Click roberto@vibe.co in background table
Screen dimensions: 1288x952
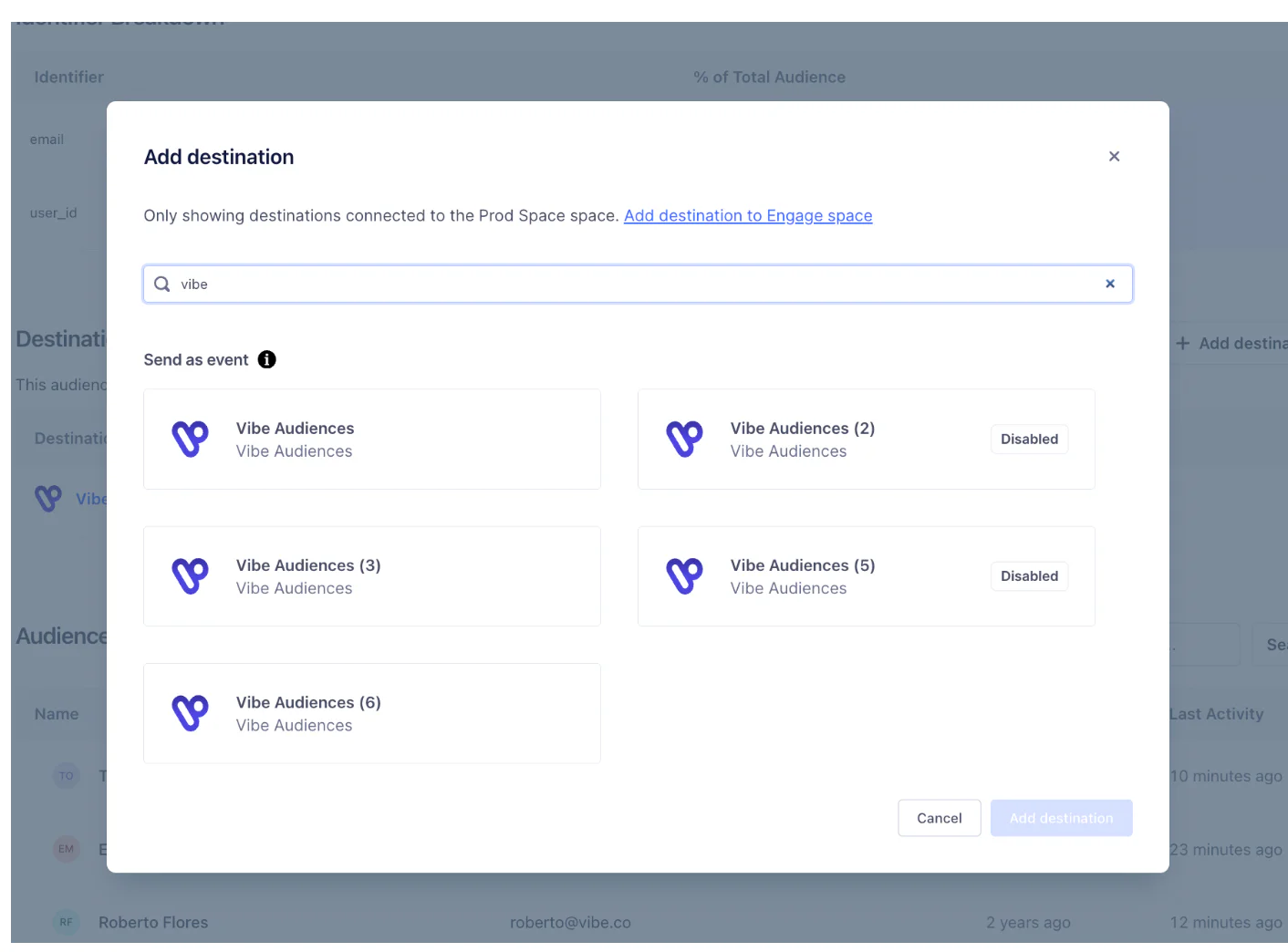point(570,922)
